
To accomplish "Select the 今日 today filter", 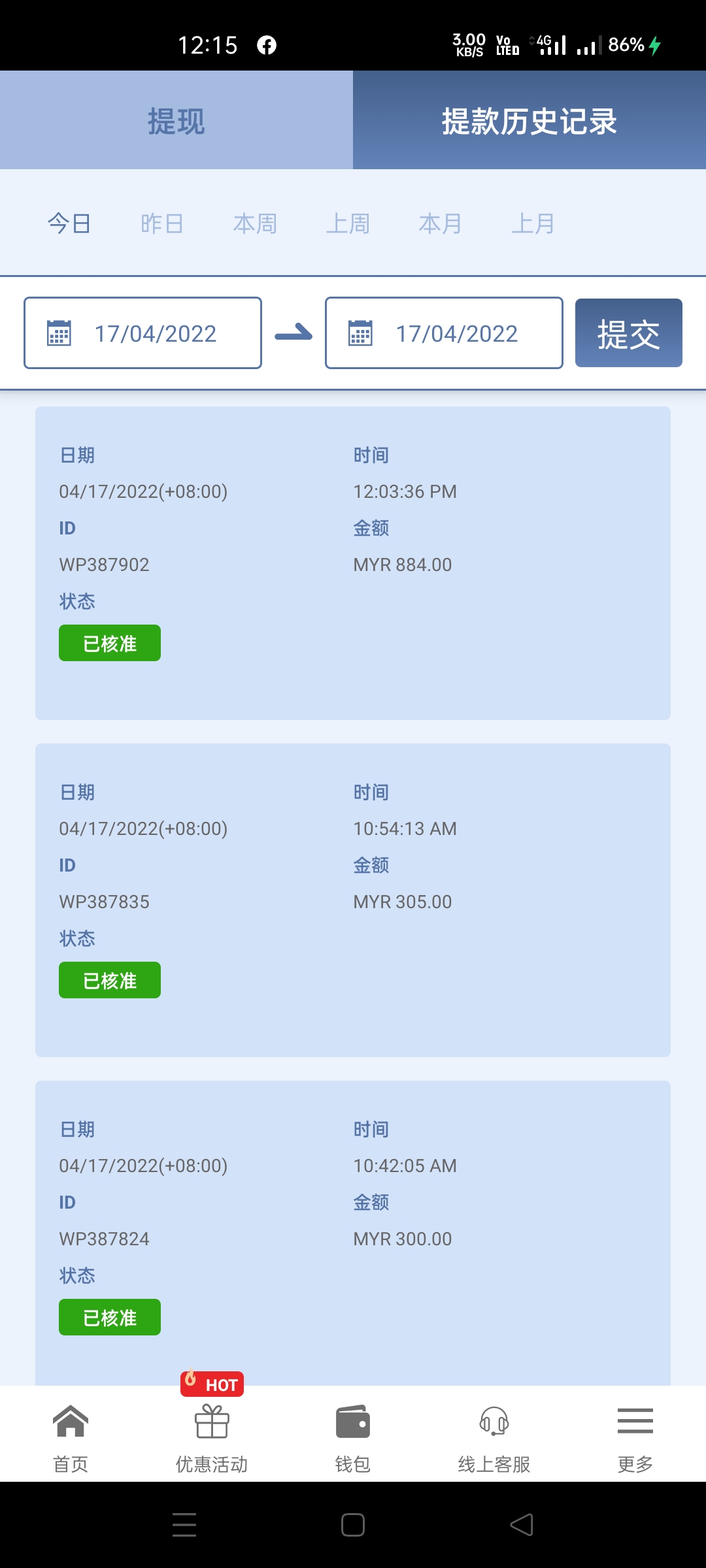I will pos(69,223).
